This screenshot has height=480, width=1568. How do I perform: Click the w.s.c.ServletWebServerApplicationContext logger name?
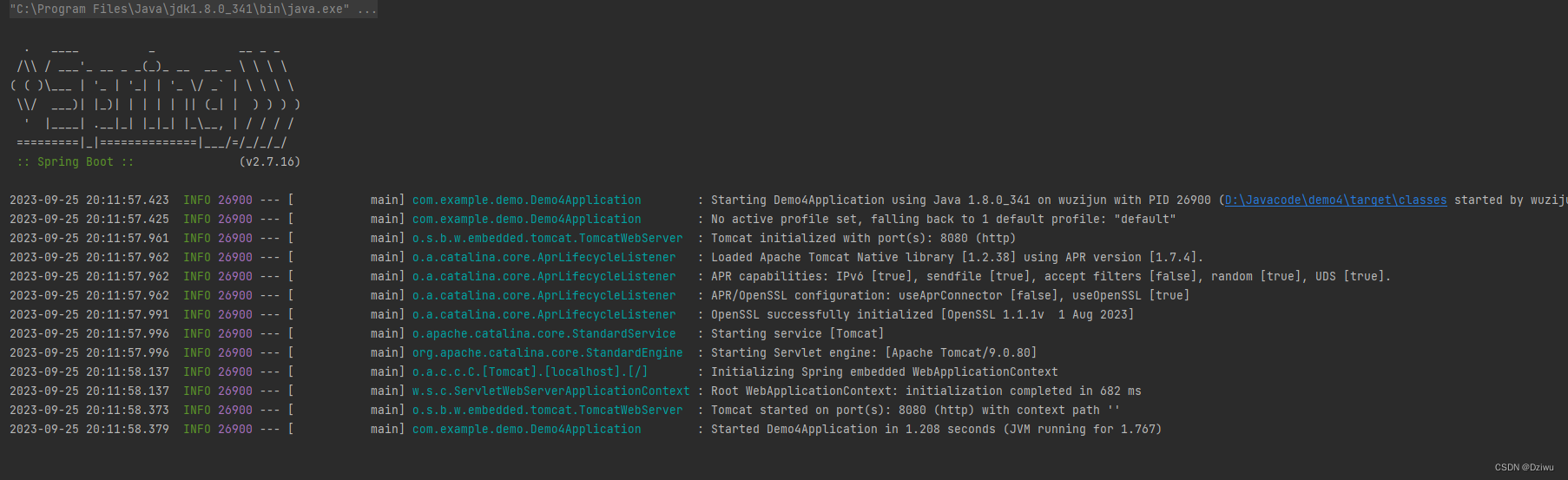tap(551, 391)
